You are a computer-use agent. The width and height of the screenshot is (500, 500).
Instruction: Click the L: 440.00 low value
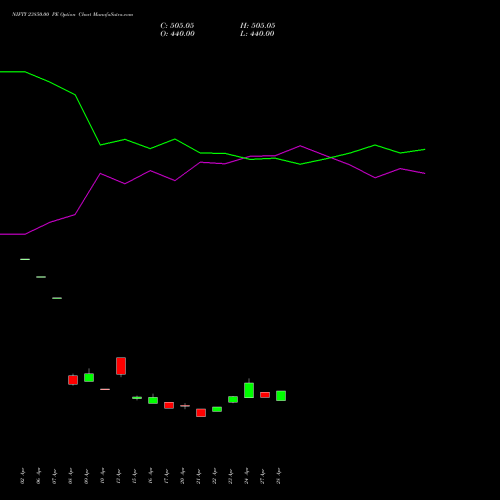(x=257, y=34)
